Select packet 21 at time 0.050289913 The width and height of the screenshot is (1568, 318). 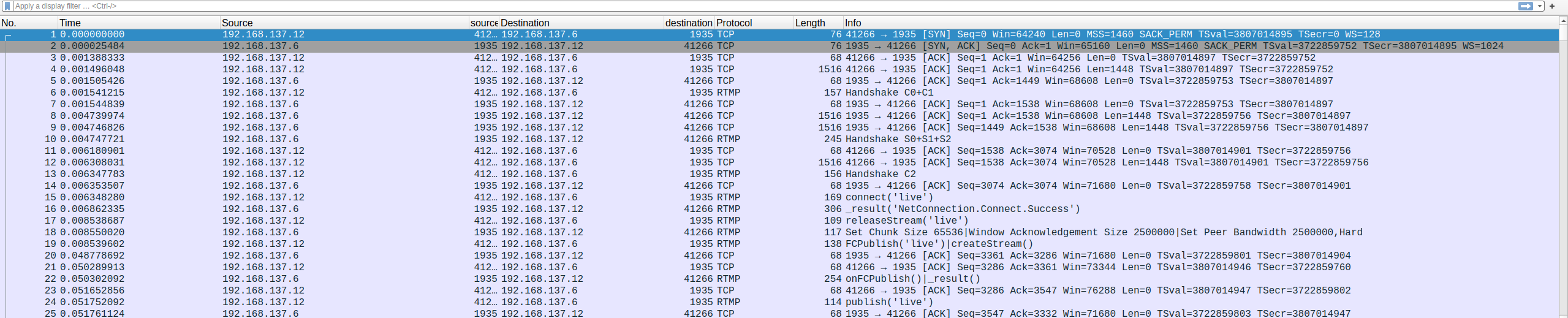(x=779, y=268)
